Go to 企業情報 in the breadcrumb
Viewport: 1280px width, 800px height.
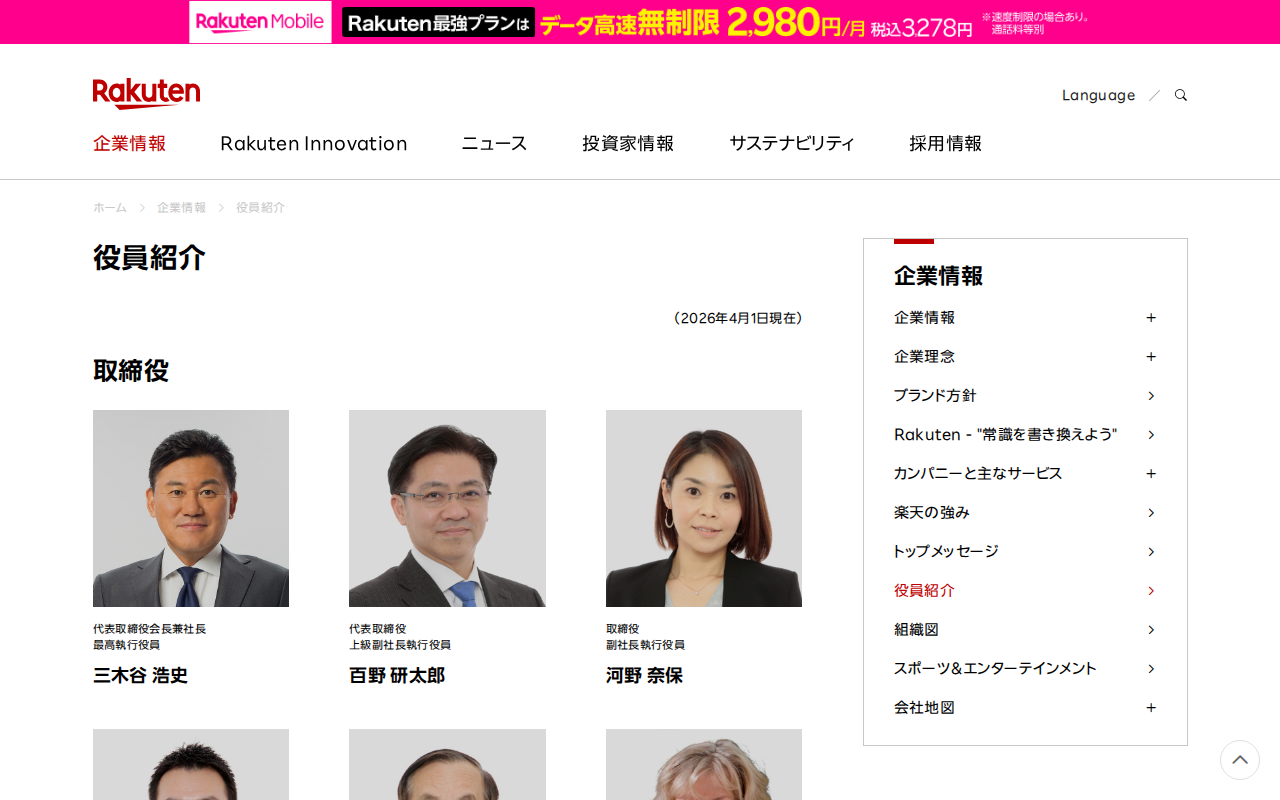tap(181, 207)
